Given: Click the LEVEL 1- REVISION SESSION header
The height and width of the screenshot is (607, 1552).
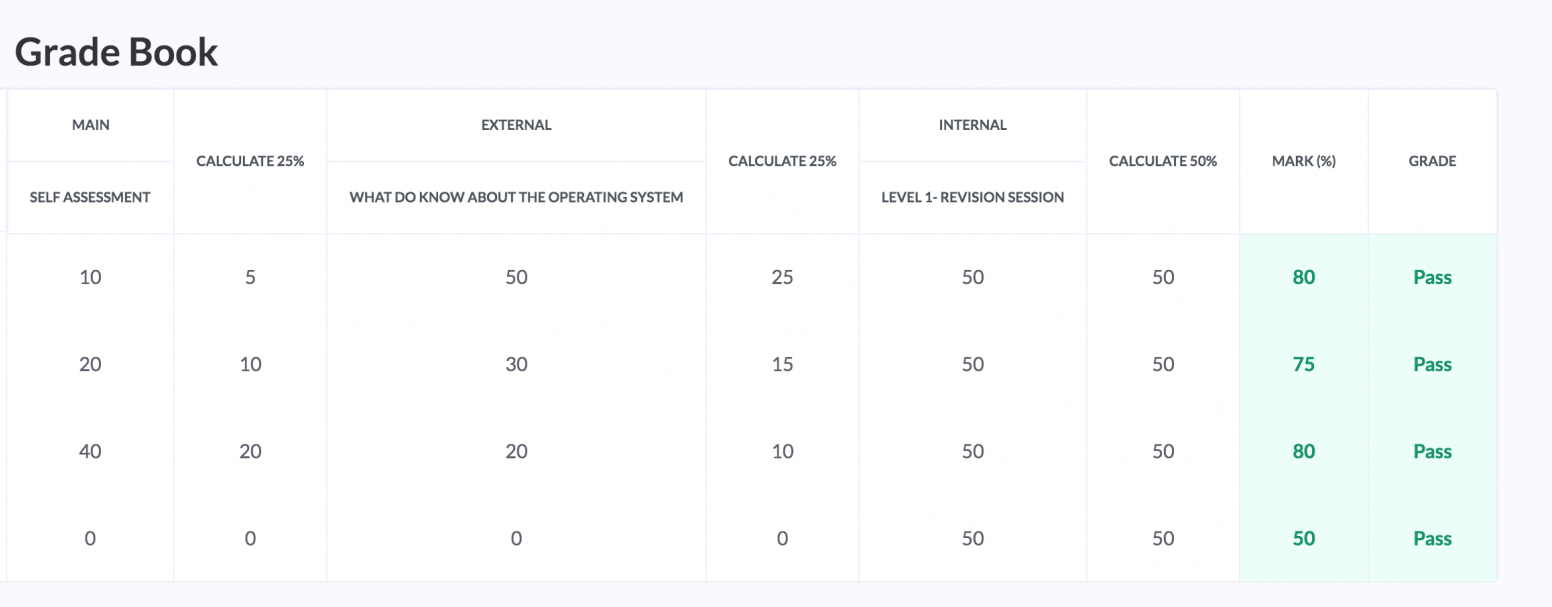Looking at the screenshot, I should pos(972,197).
